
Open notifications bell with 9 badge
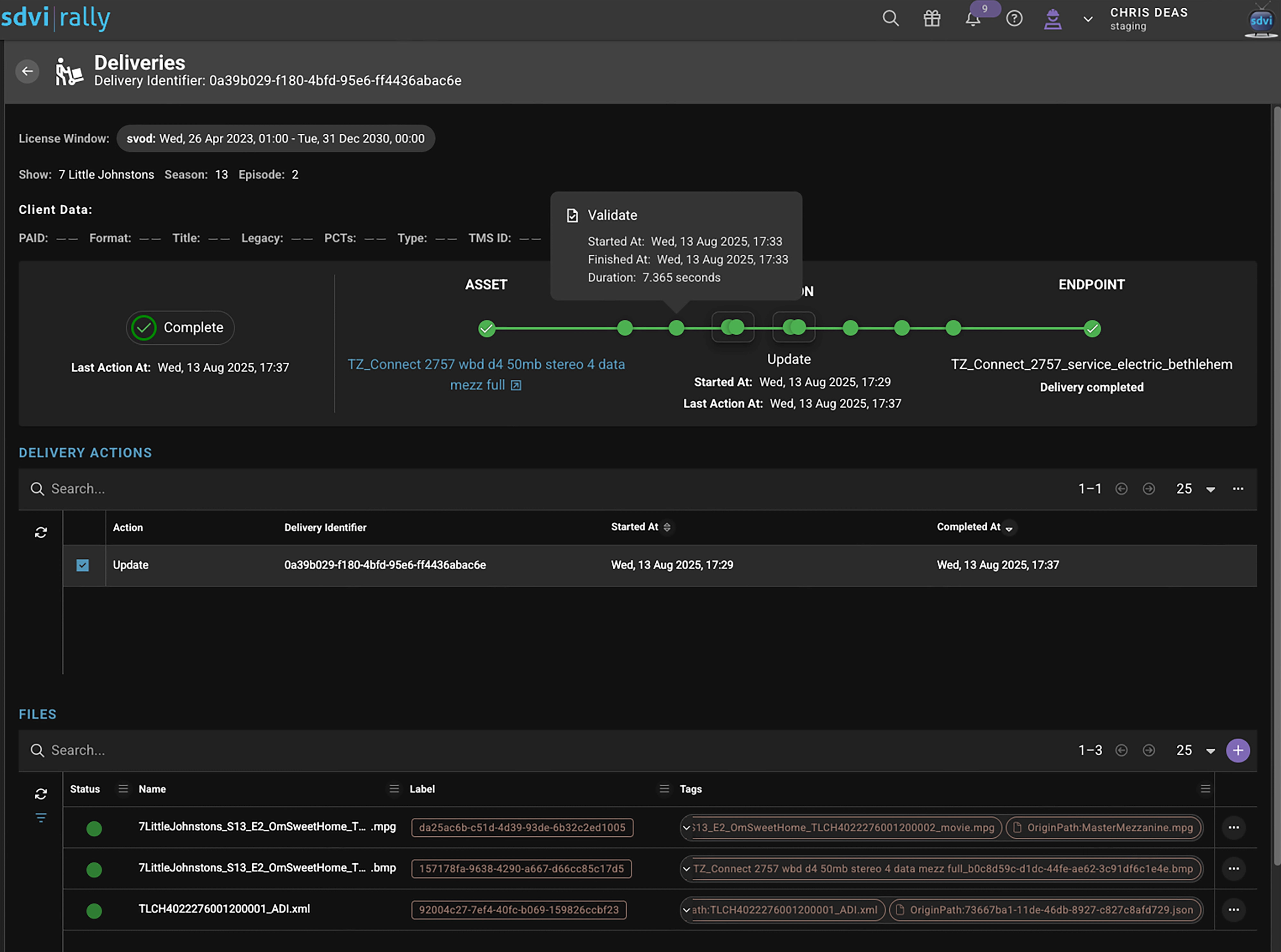974,19
